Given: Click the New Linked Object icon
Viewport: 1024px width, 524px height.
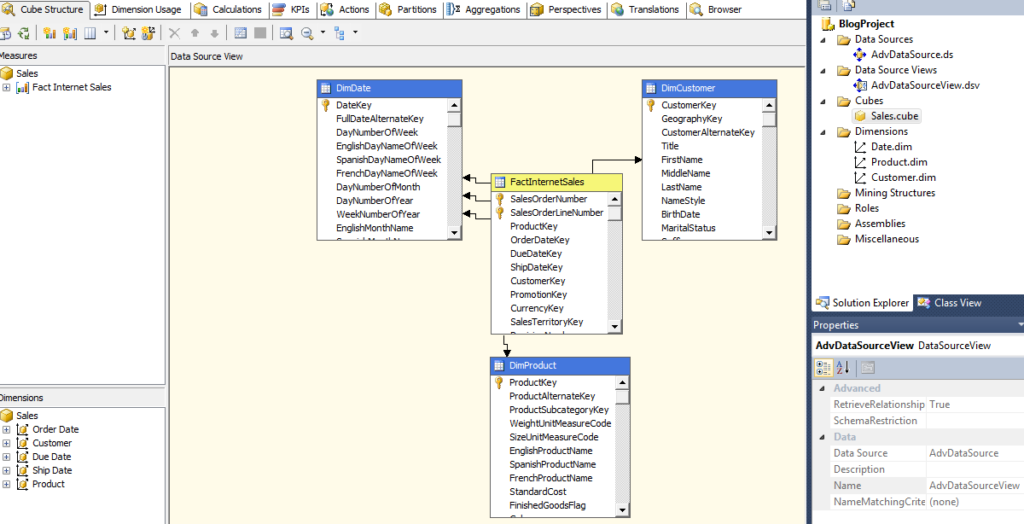Looking at the screenshot, I should tap(148, 33).
